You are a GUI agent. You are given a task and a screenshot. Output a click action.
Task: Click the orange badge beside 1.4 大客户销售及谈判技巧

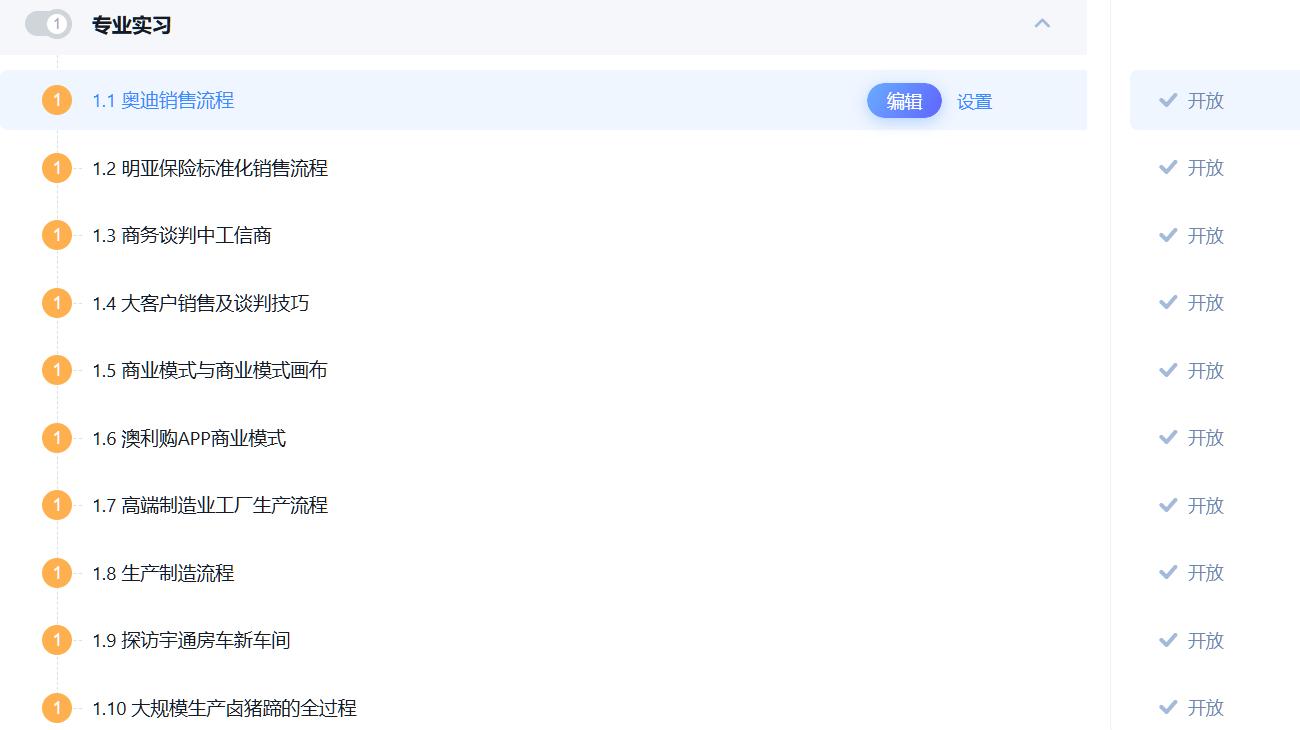pyautogui.click(x=57, y=303)
